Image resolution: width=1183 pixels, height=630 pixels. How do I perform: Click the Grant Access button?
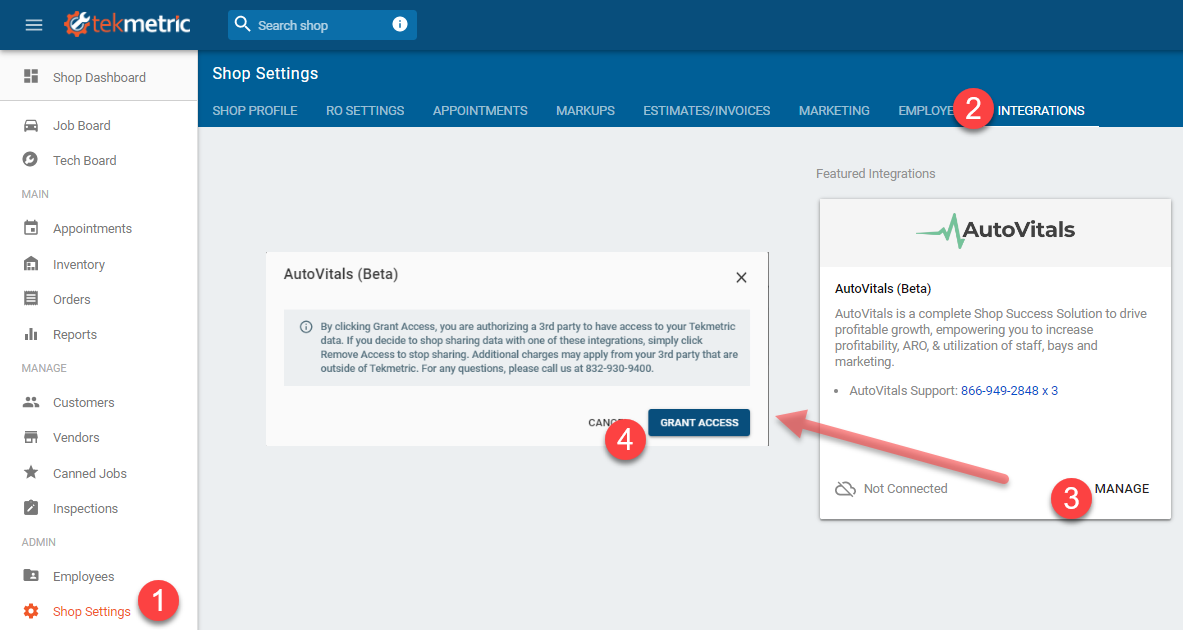[699, 423]
